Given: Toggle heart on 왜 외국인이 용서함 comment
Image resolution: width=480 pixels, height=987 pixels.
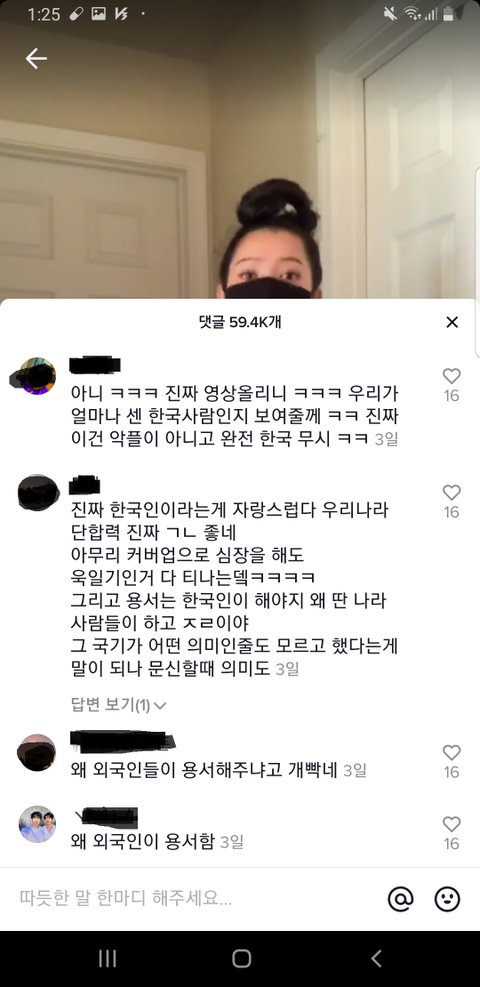Looking at the screenshot, I should click(x=451, y=824).
